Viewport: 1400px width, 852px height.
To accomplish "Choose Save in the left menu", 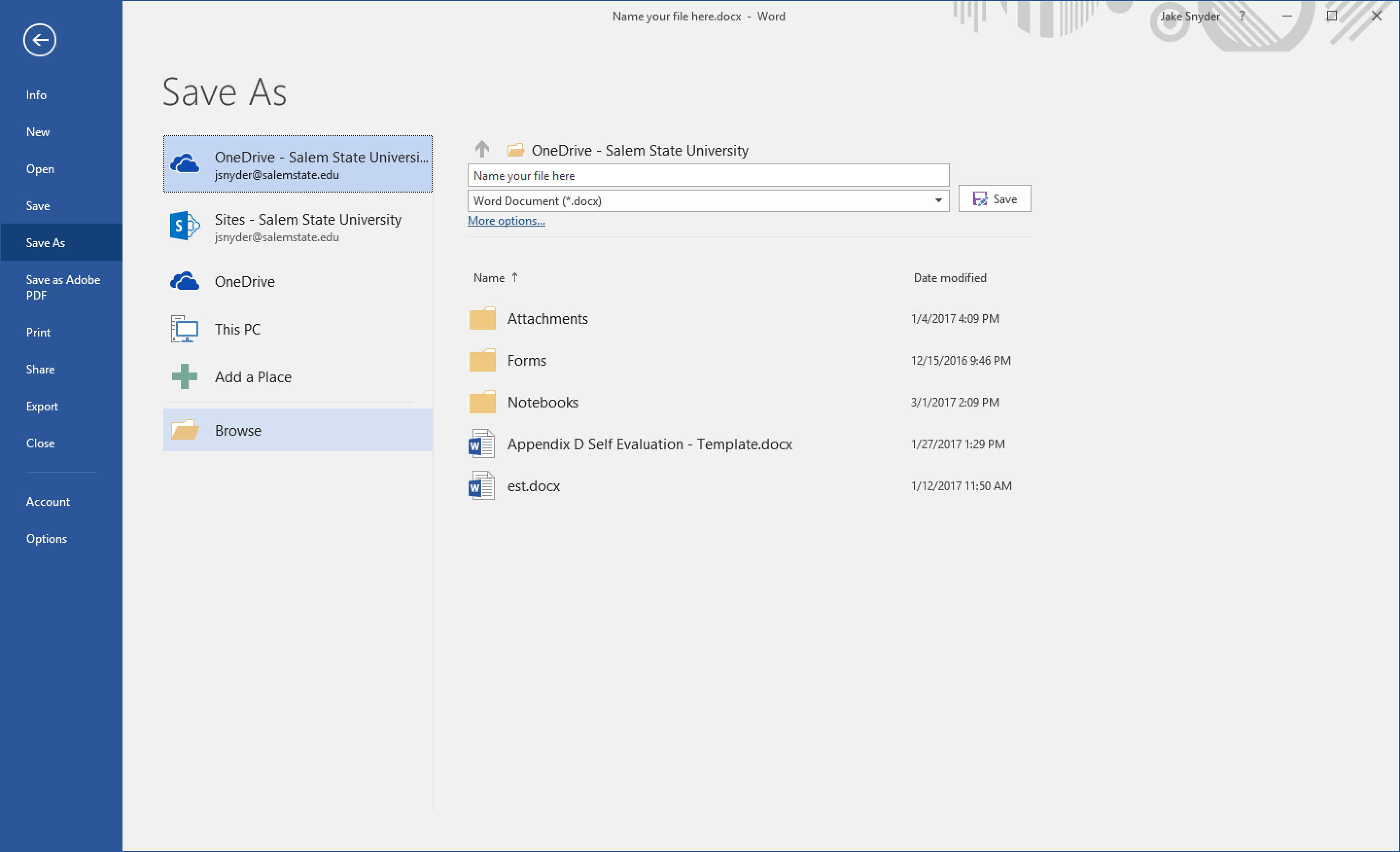I will [38, 206].
